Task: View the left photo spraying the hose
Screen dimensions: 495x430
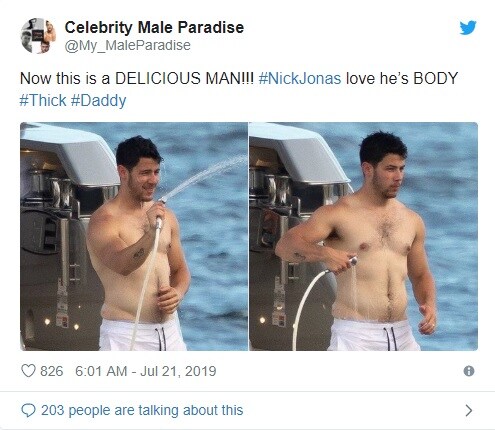Action: [134, 236]
